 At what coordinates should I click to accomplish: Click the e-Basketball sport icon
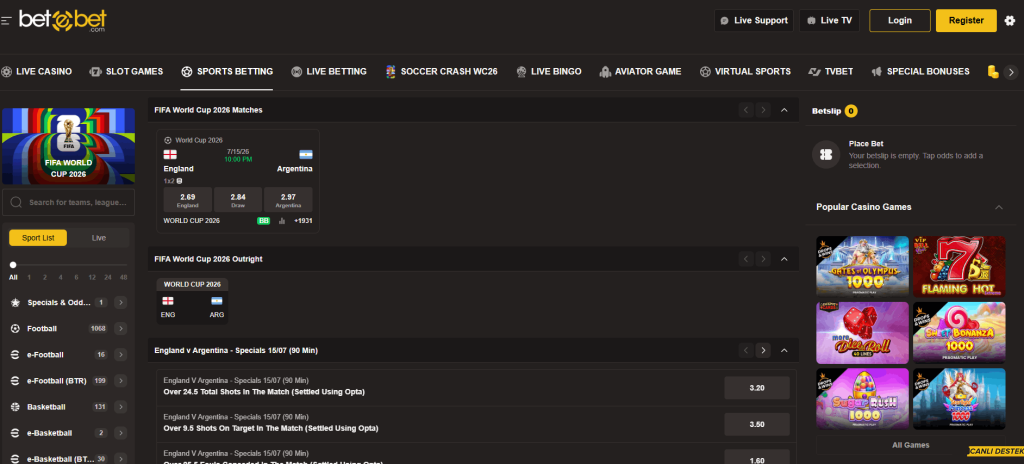point(15,433)
